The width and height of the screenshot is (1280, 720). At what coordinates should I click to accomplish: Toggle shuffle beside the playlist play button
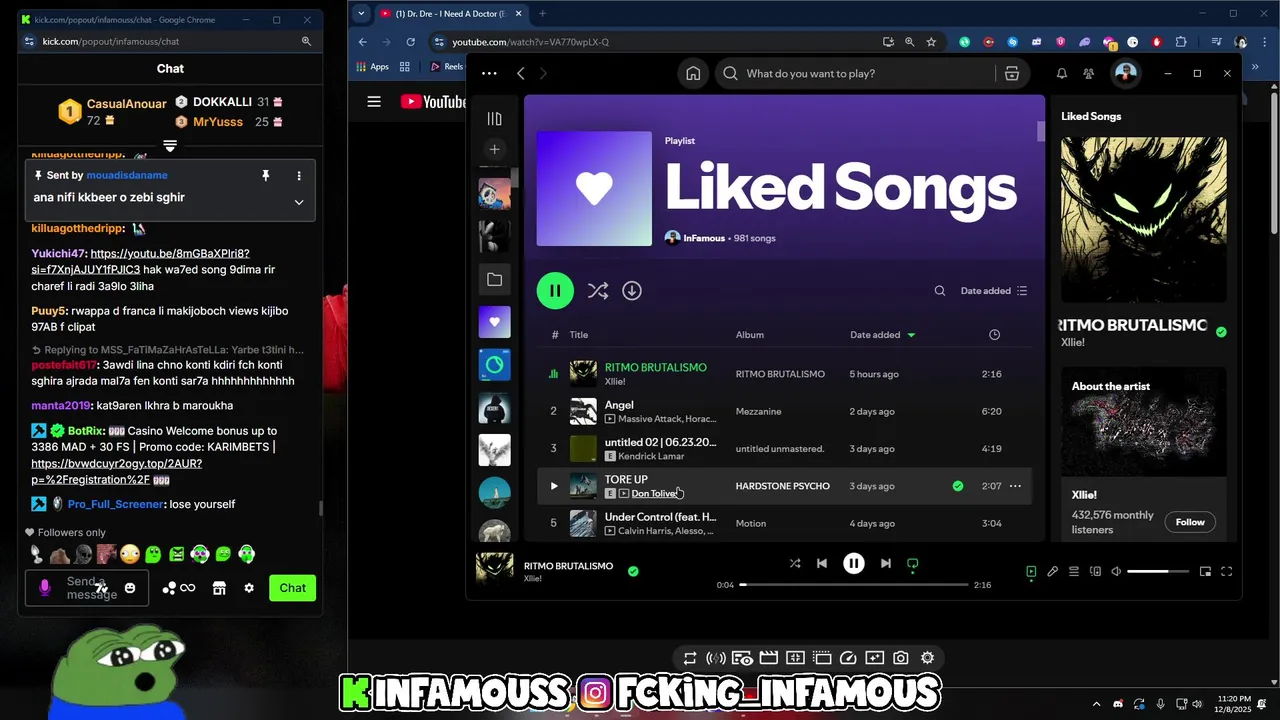(x=598, y=291)
